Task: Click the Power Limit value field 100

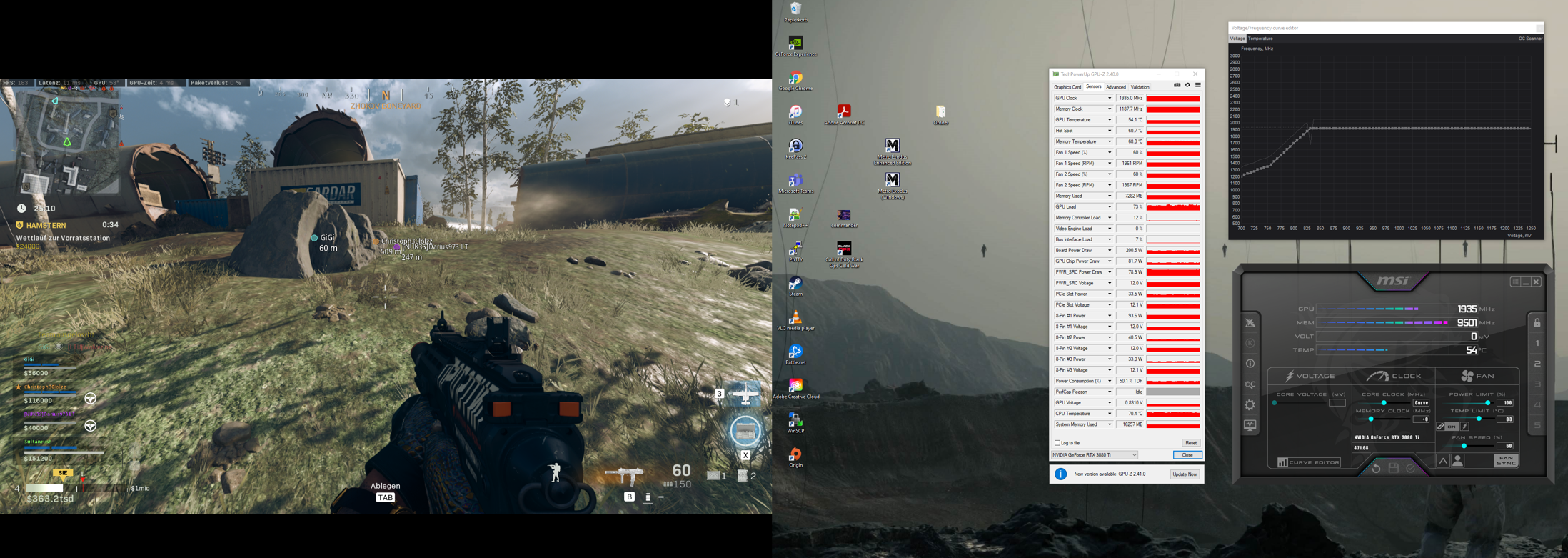Action: pos(1505,403)
